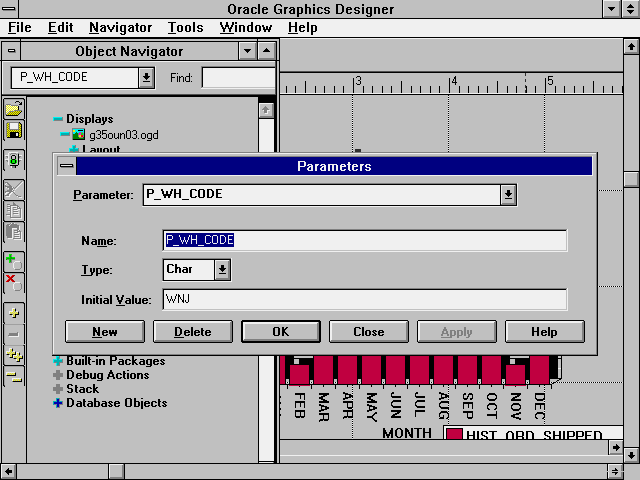Expand the Built-in Packages node
The height and width of the screenshot is (480, 640).
[58, 361]
